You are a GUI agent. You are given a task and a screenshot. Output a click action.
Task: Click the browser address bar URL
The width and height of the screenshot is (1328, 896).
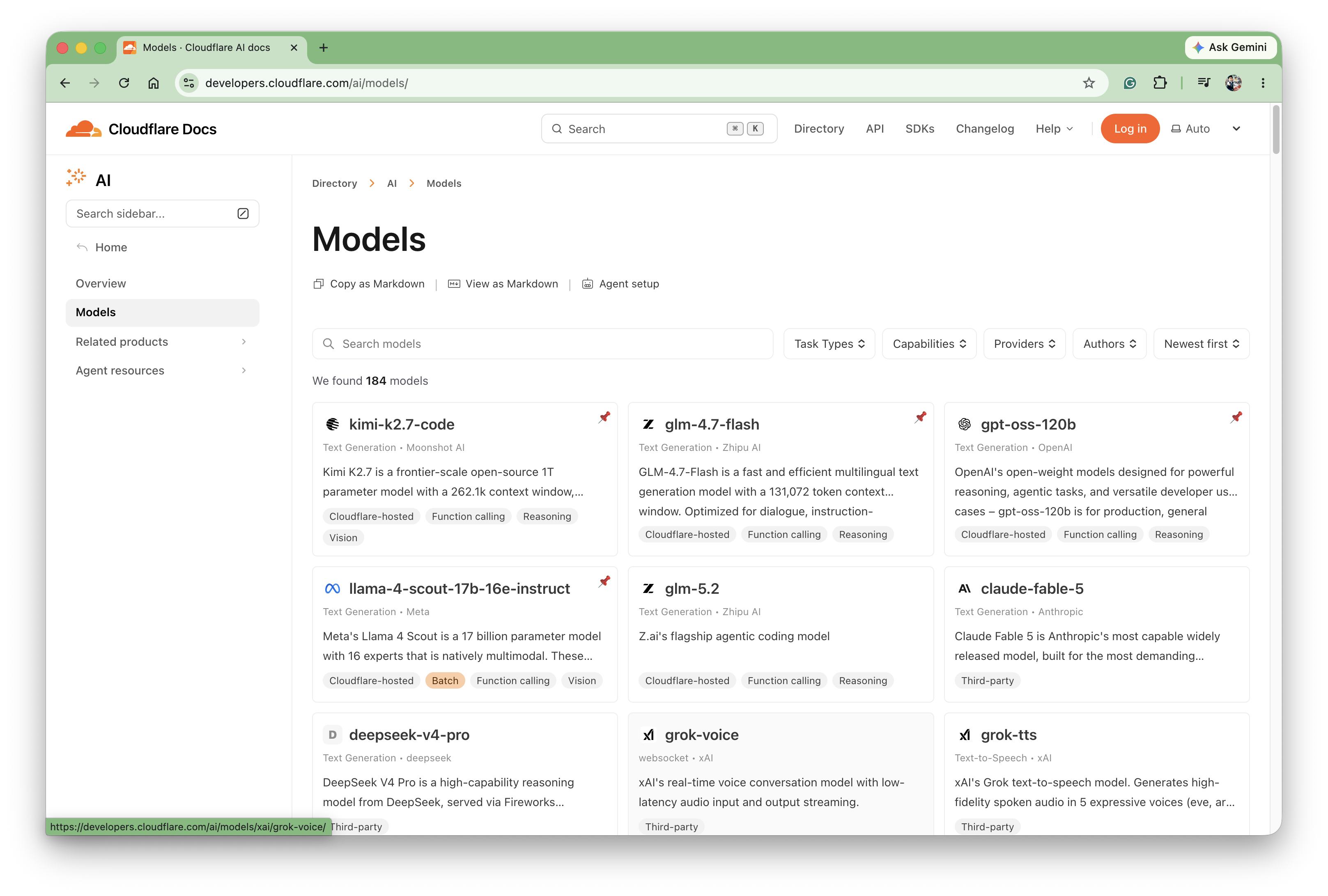pos(306,83)
